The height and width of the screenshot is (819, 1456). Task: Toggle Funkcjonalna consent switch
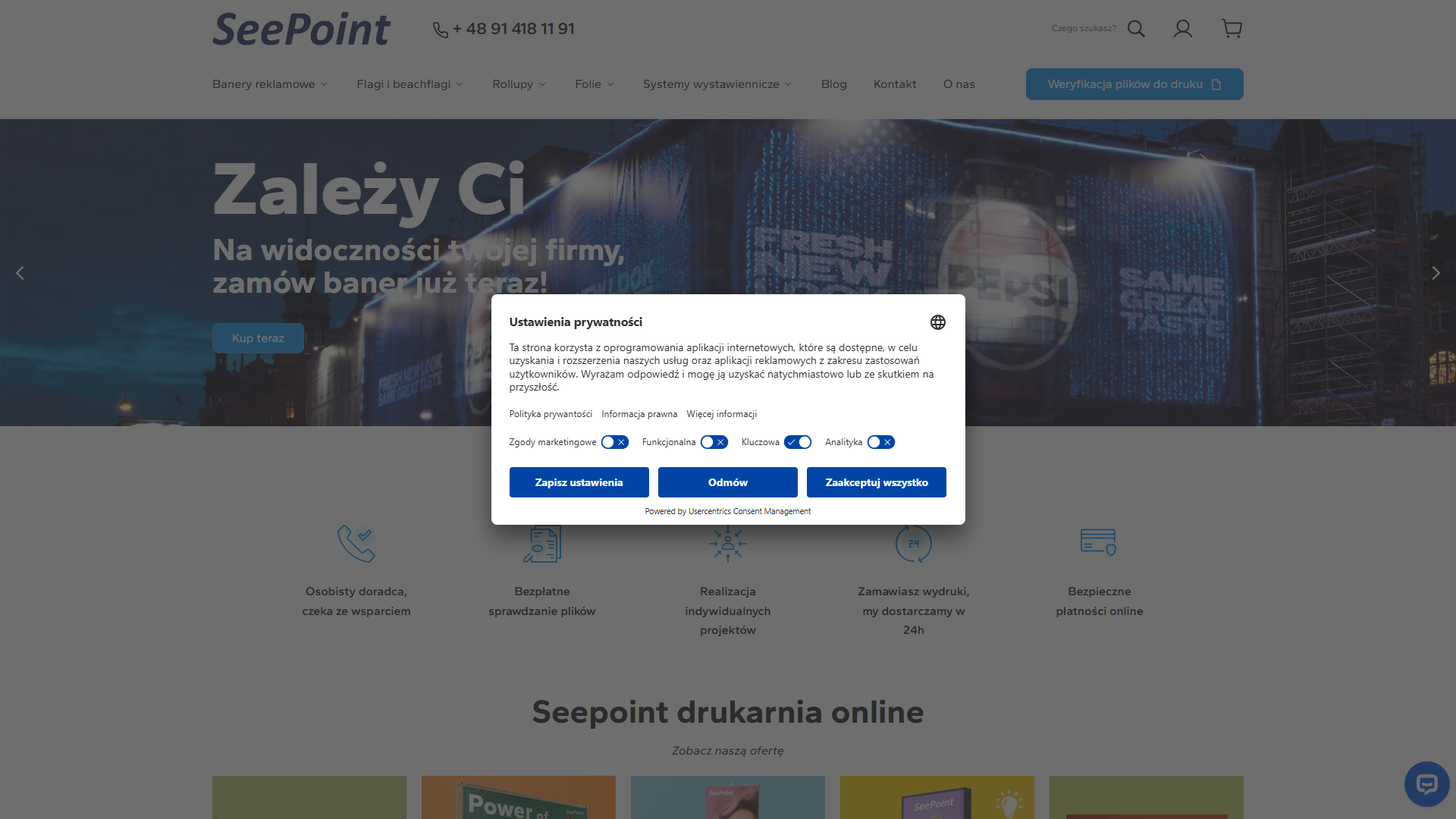pos(714,442)
